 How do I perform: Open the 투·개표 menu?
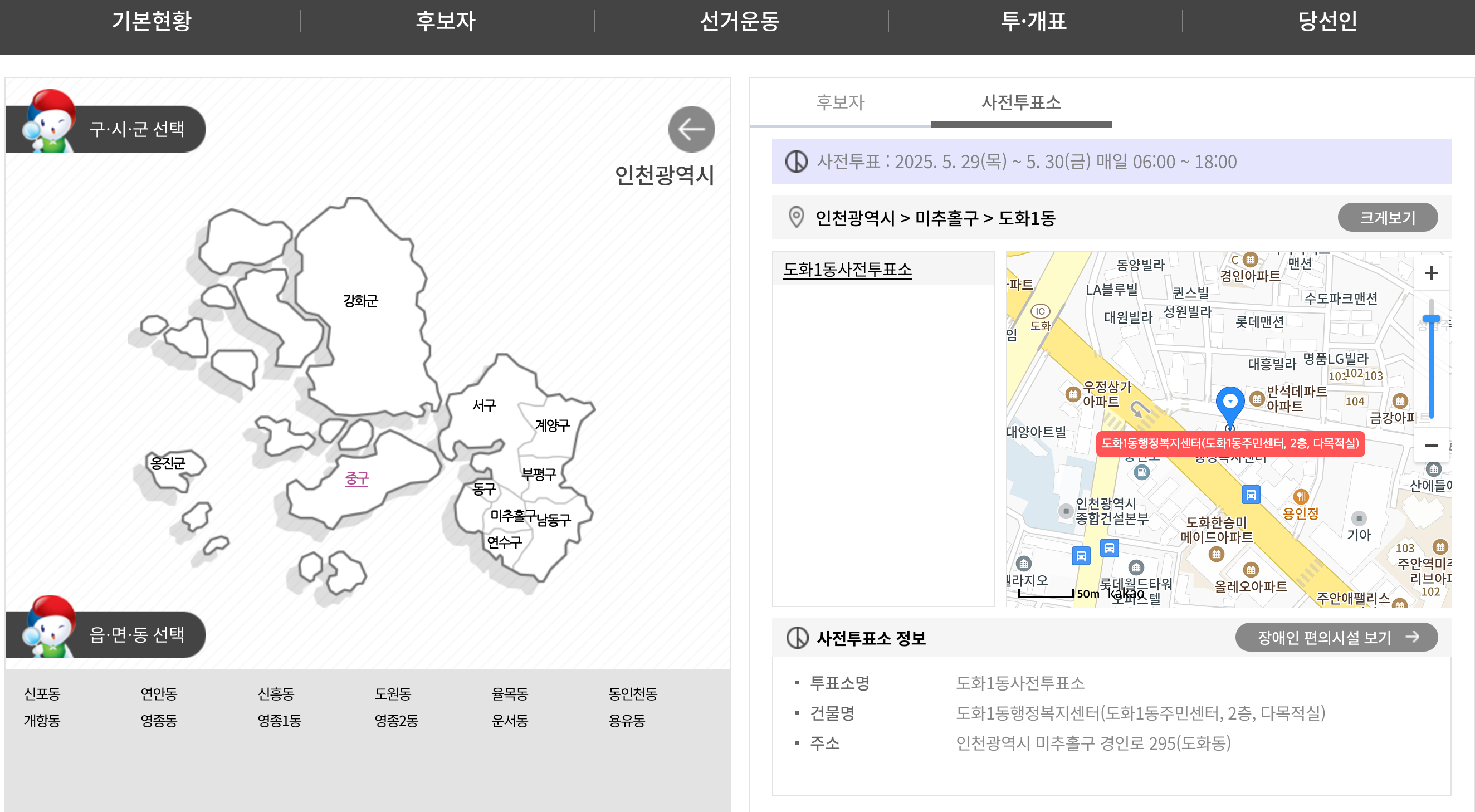click(x=1033, y=22)
